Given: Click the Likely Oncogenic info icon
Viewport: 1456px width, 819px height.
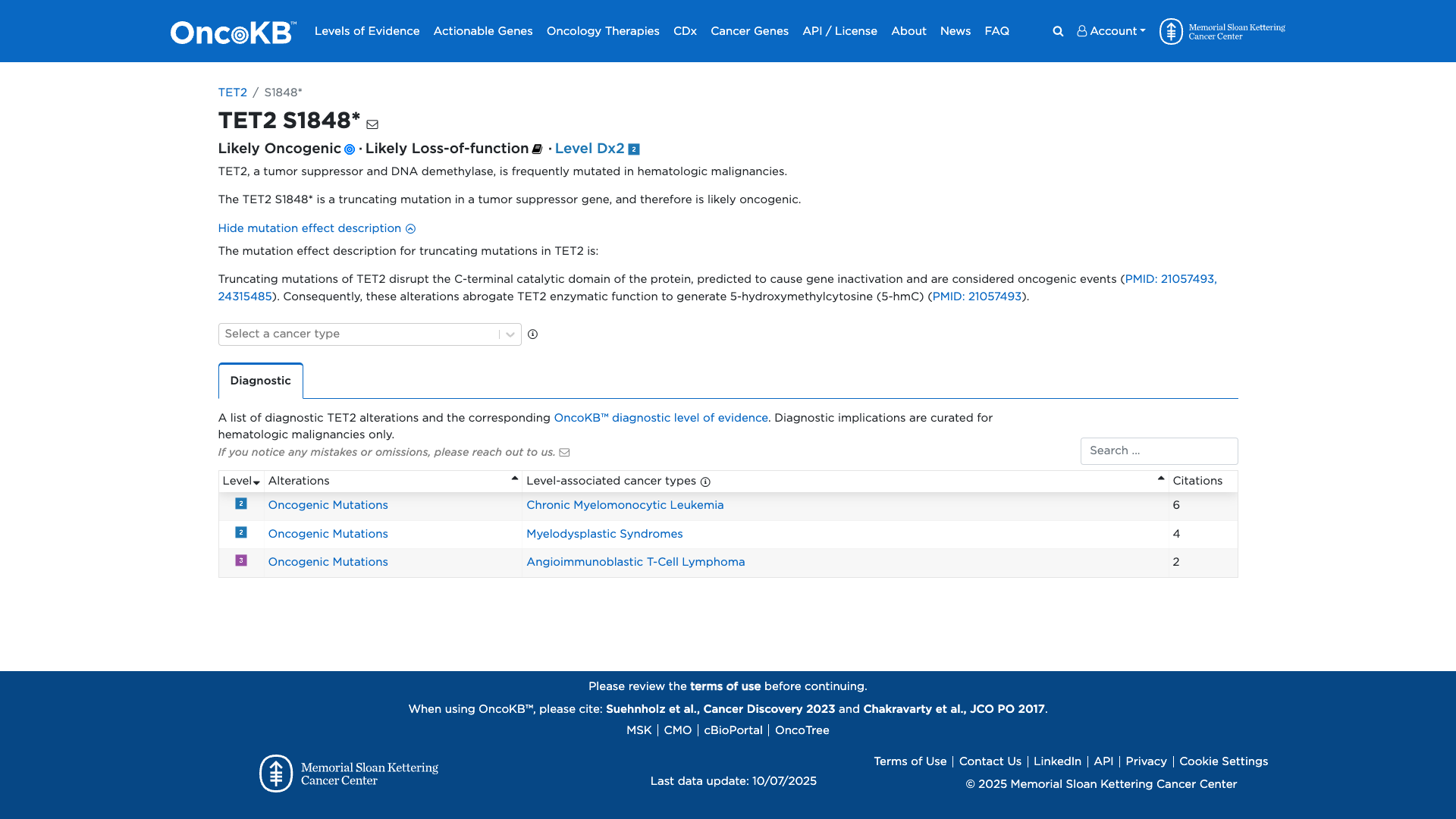Looking at the screenshot, I should point(350,149).
